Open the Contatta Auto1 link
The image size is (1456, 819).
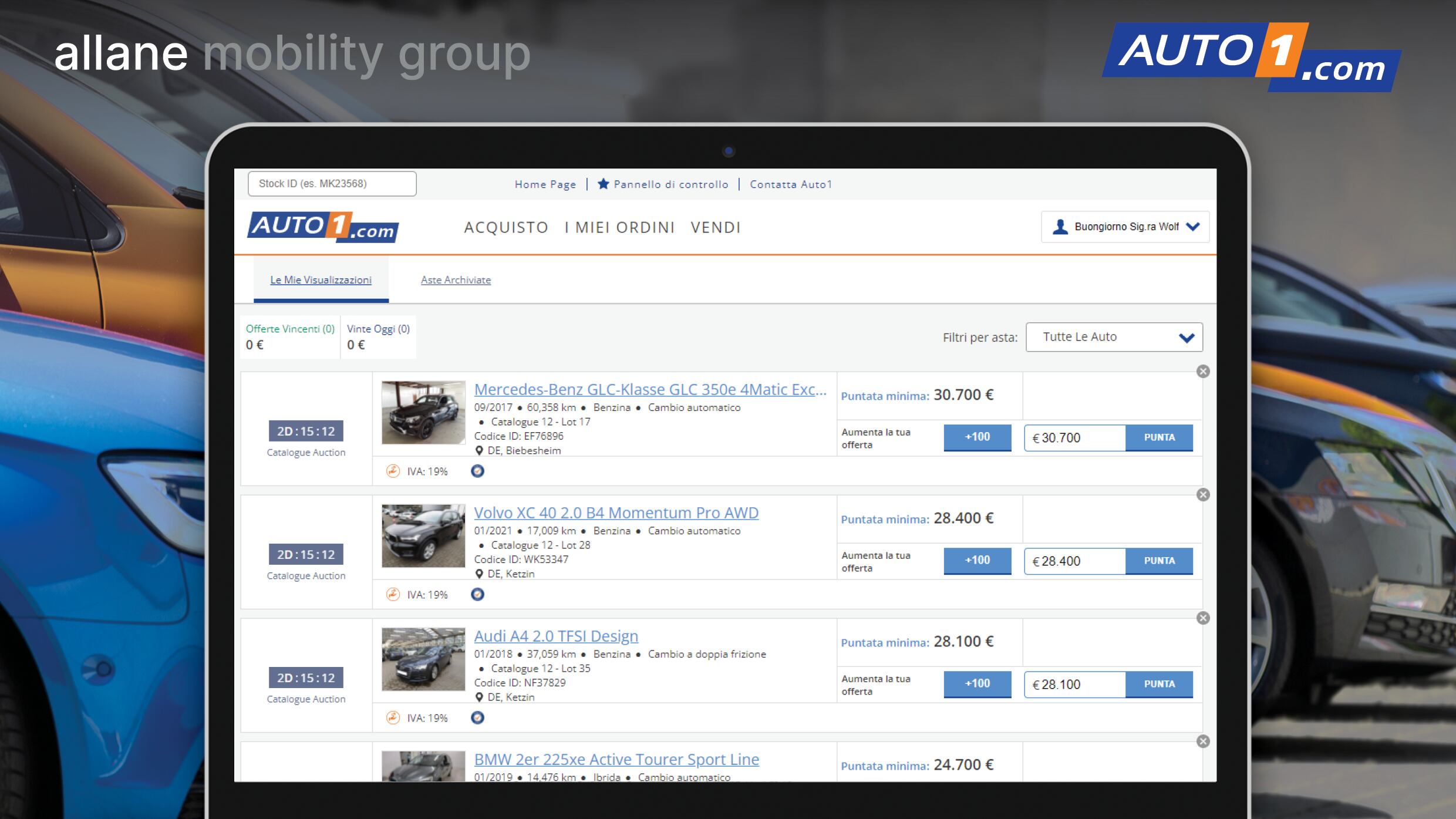(791, 184)
